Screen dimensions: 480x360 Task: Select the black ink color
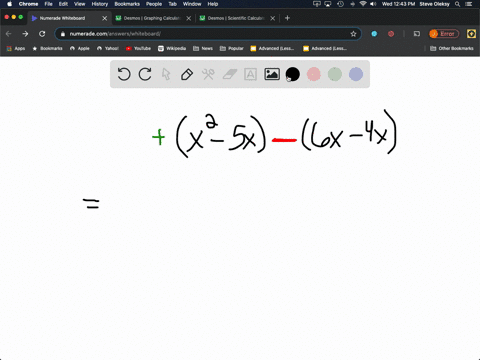point(293,74)
